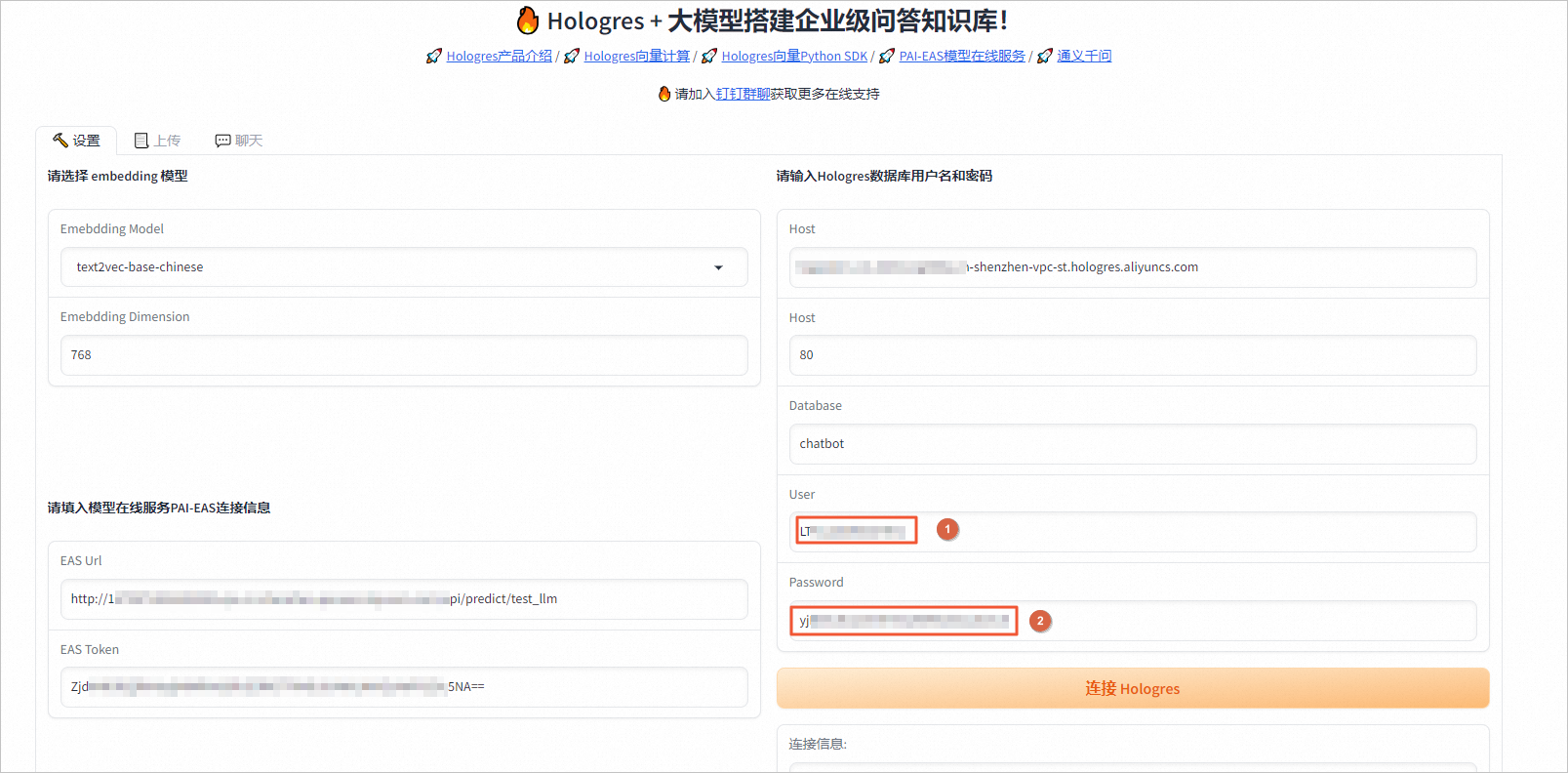Open the 通义千问 link
Screen dimensions: 1568x773
click(1084, 57)
